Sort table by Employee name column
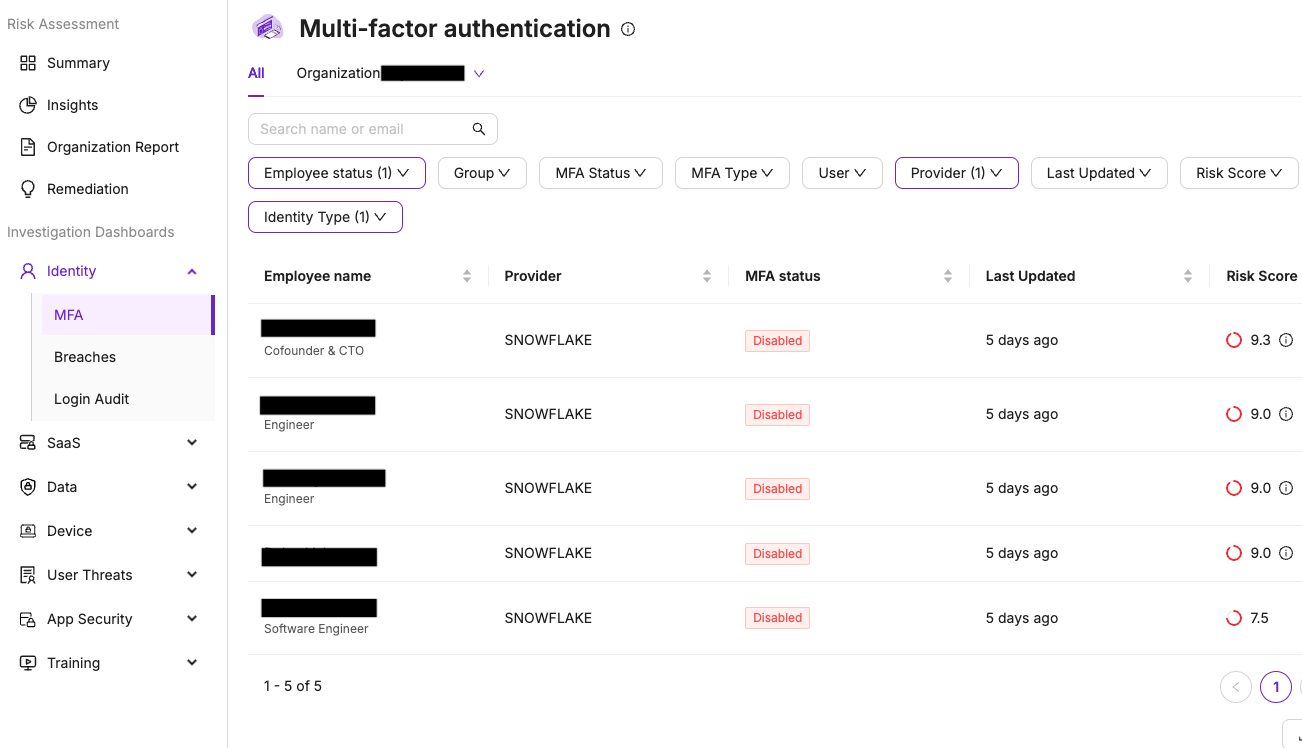This screenshot has height=748, width=1302. coord(466,276)
